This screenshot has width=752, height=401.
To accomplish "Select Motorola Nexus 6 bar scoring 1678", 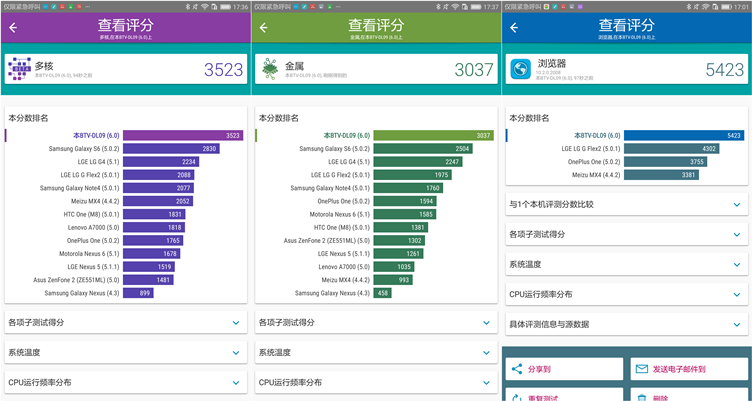I will 151,253.
